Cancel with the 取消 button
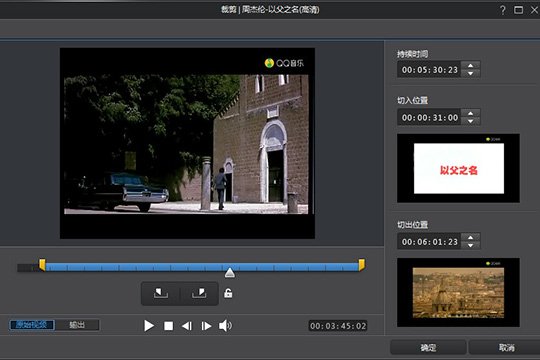 click(x=504, y=347)
